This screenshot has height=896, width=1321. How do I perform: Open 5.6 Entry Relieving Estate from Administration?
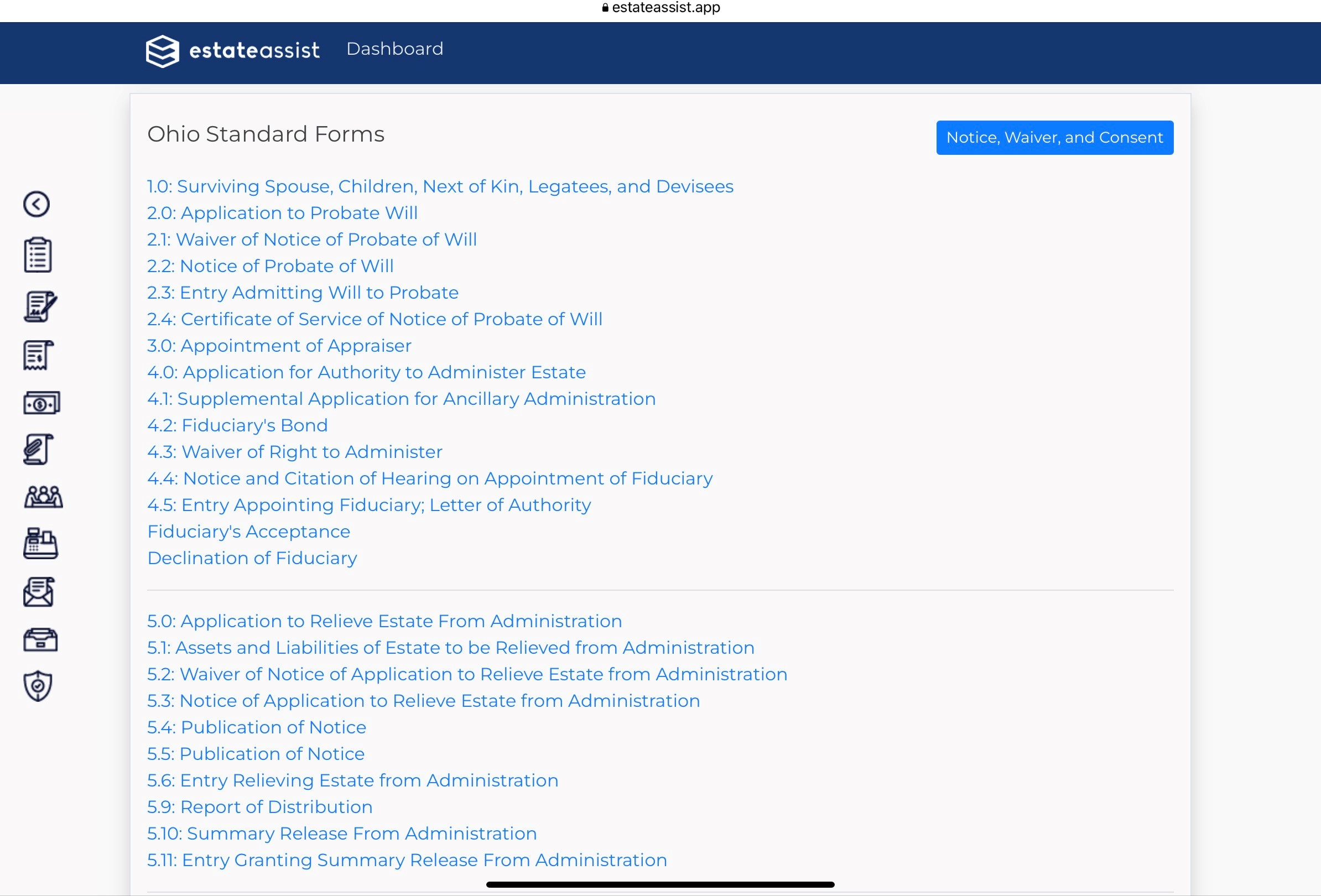point(353,780)
